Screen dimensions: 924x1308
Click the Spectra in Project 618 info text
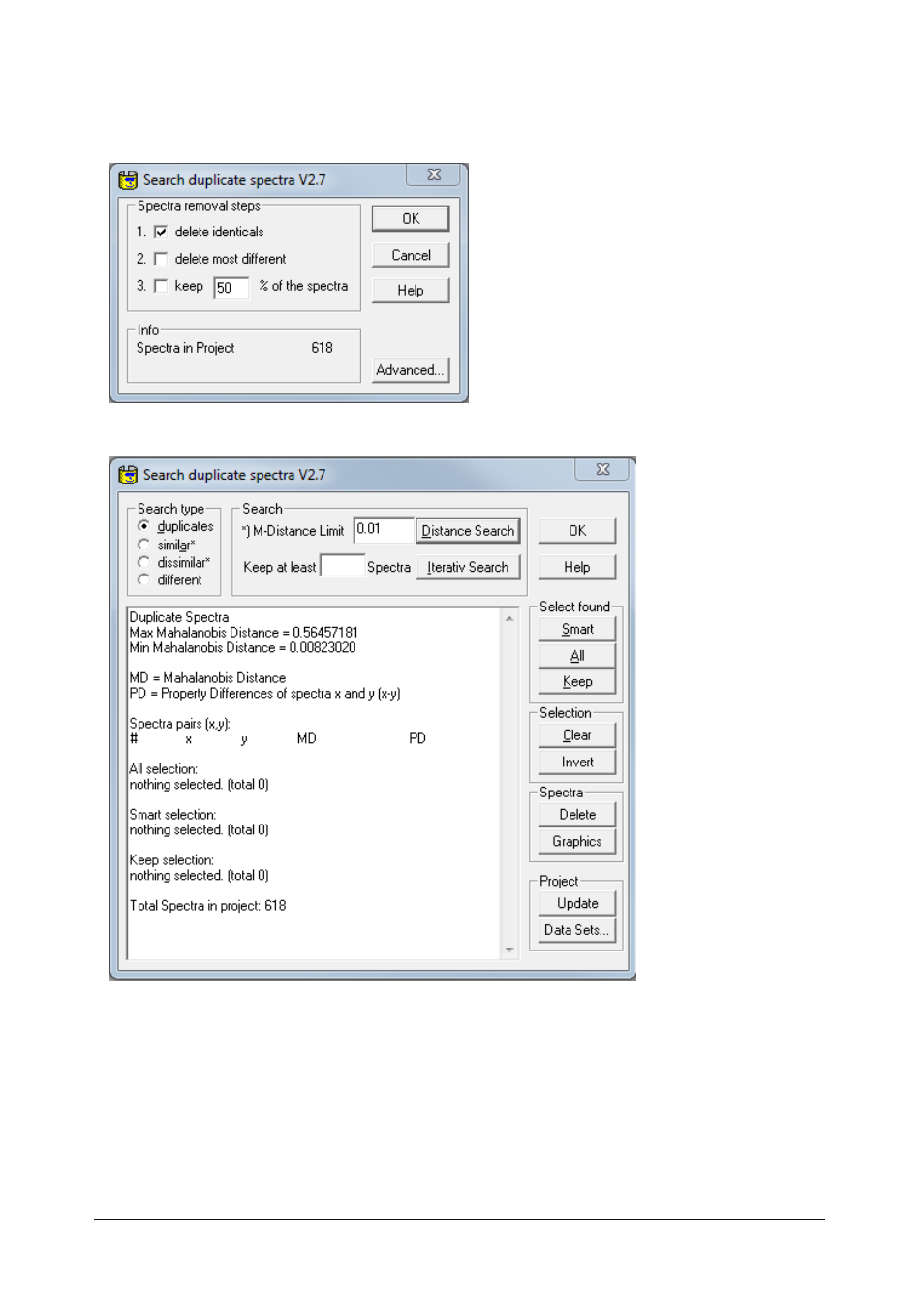point(234,348)
